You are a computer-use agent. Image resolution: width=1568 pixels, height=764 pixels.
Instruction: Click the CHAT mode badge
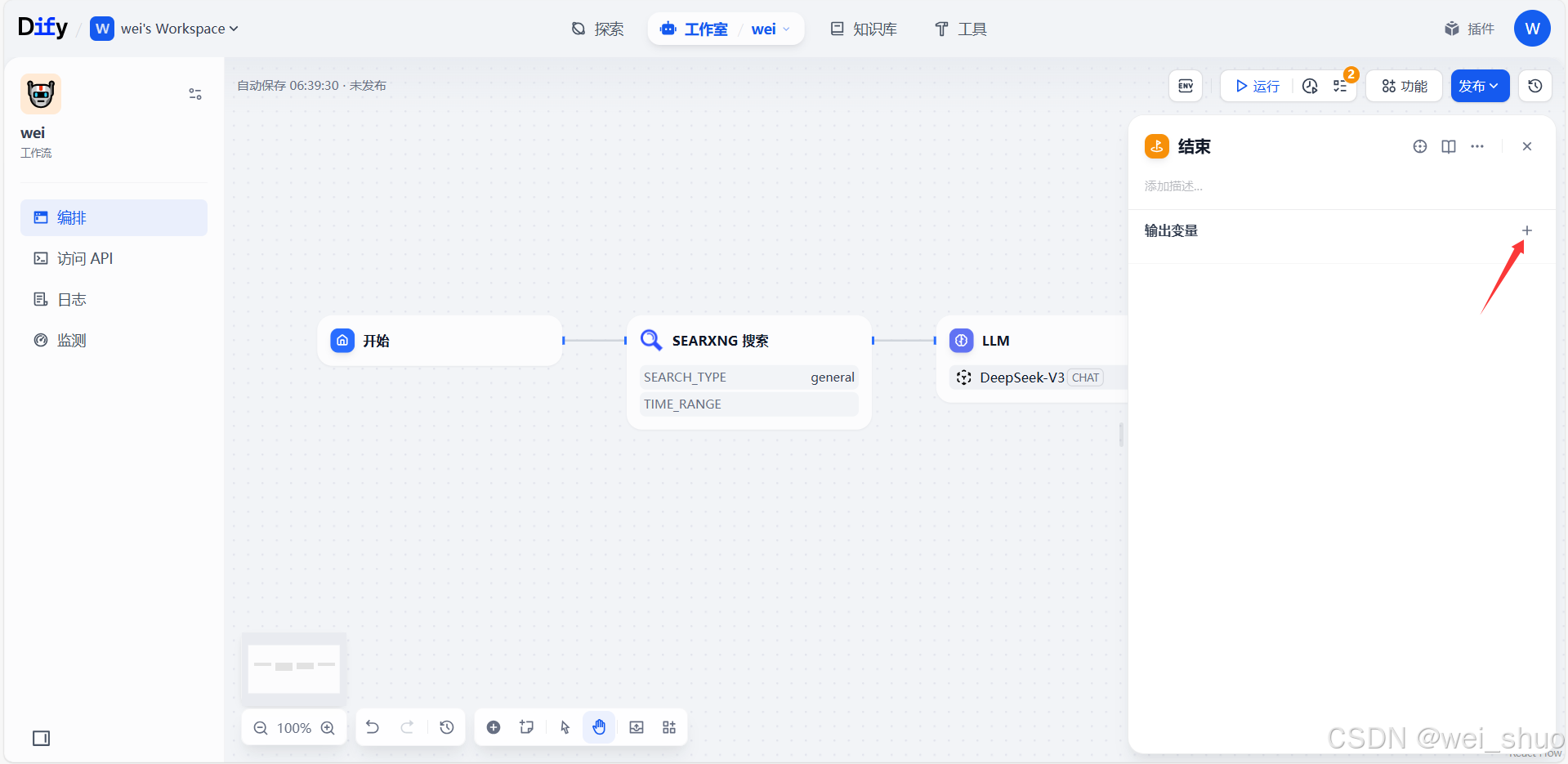pyautogui.click(x=1085, y=378)
